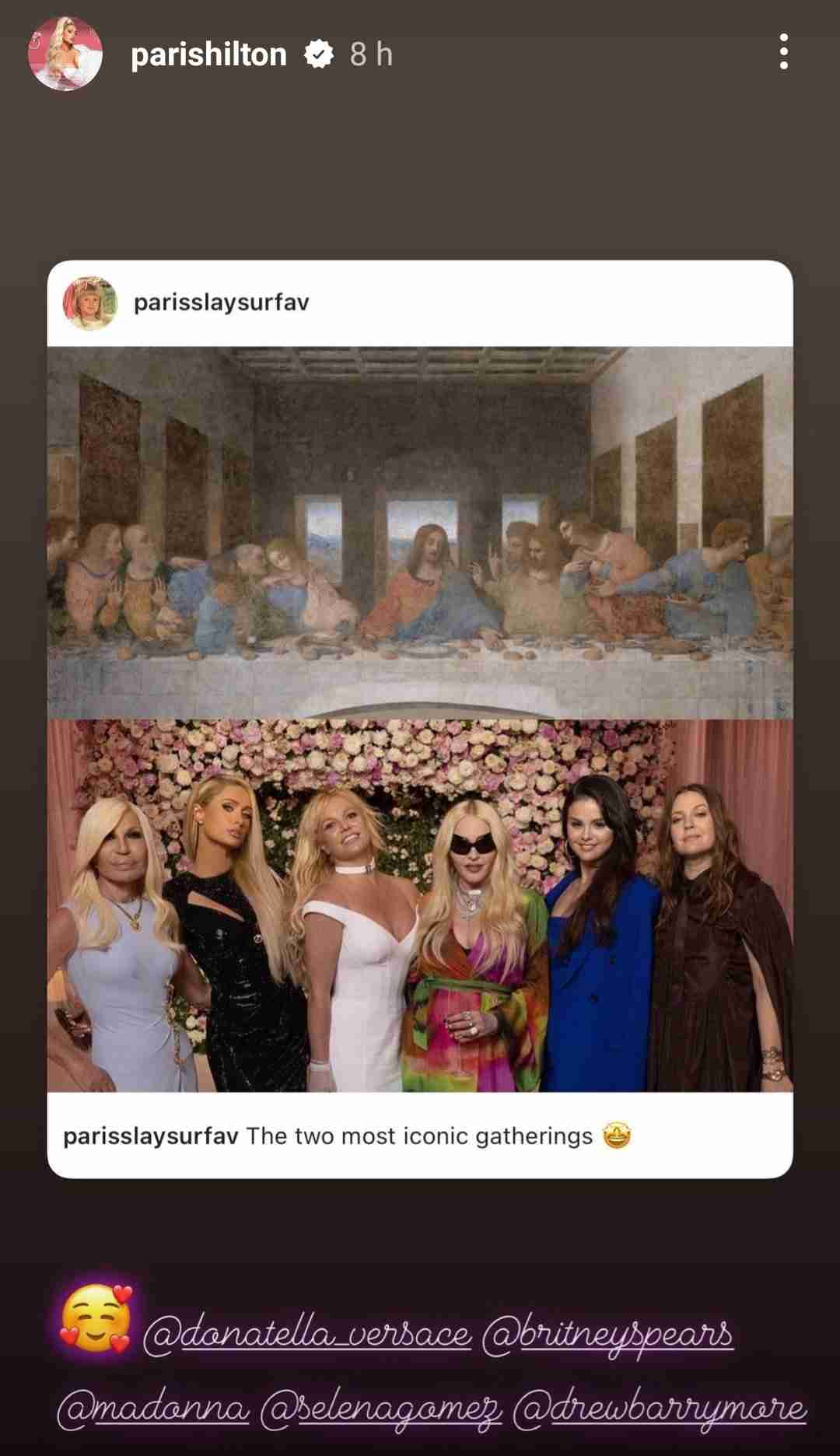The image size is (840, 1456).
Task: Tap the star-eyes emoji in the caption
Action: point(616,1136)
